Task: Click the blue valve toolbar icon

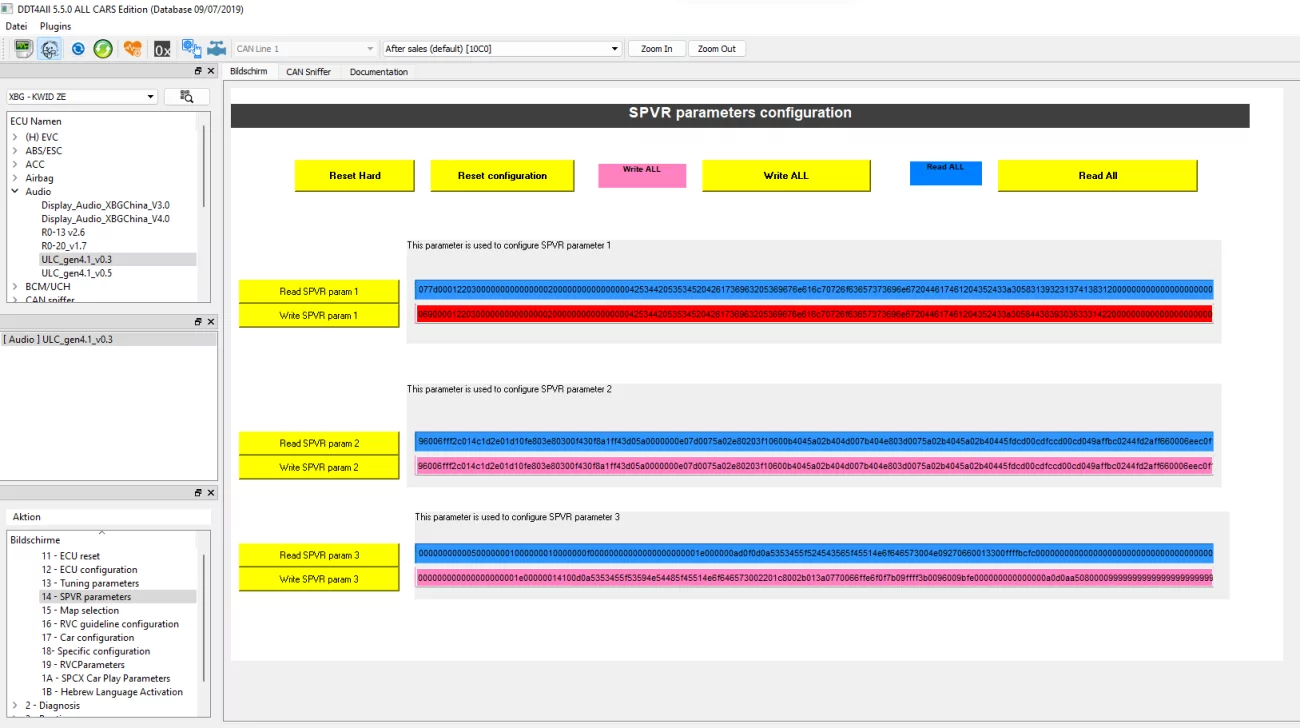Action: pos(216,48)
